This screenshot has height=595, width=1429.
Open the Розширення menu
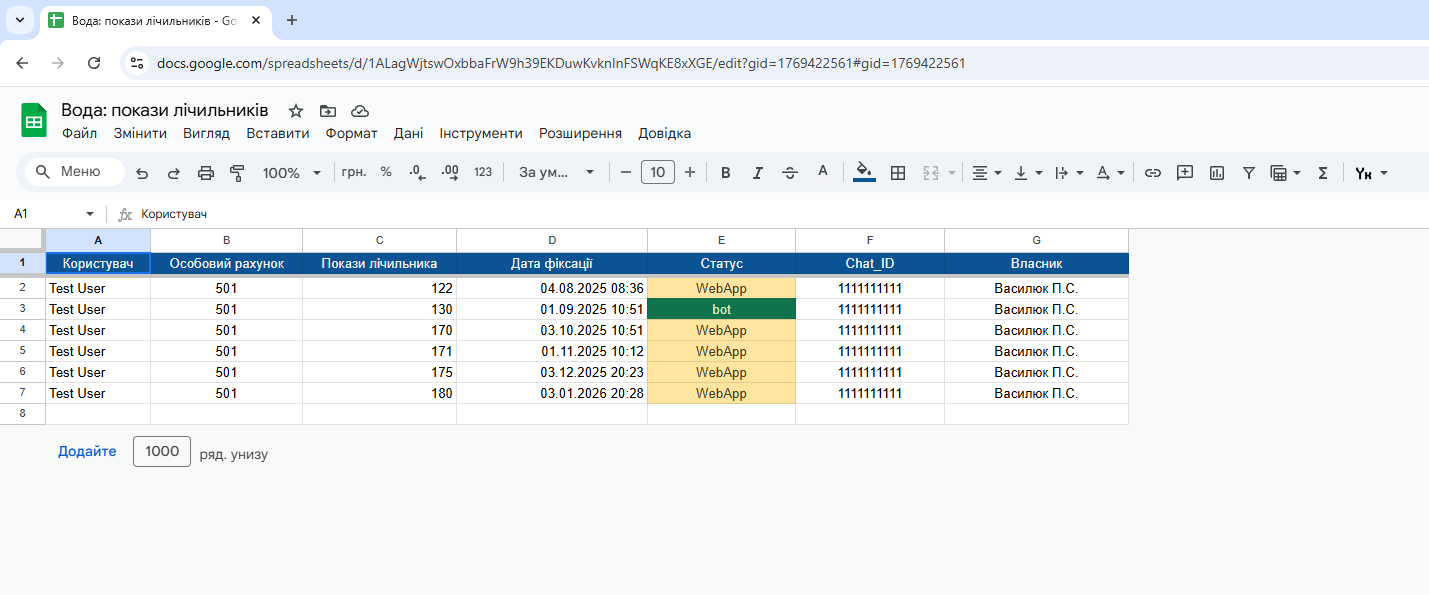[580, 133]
